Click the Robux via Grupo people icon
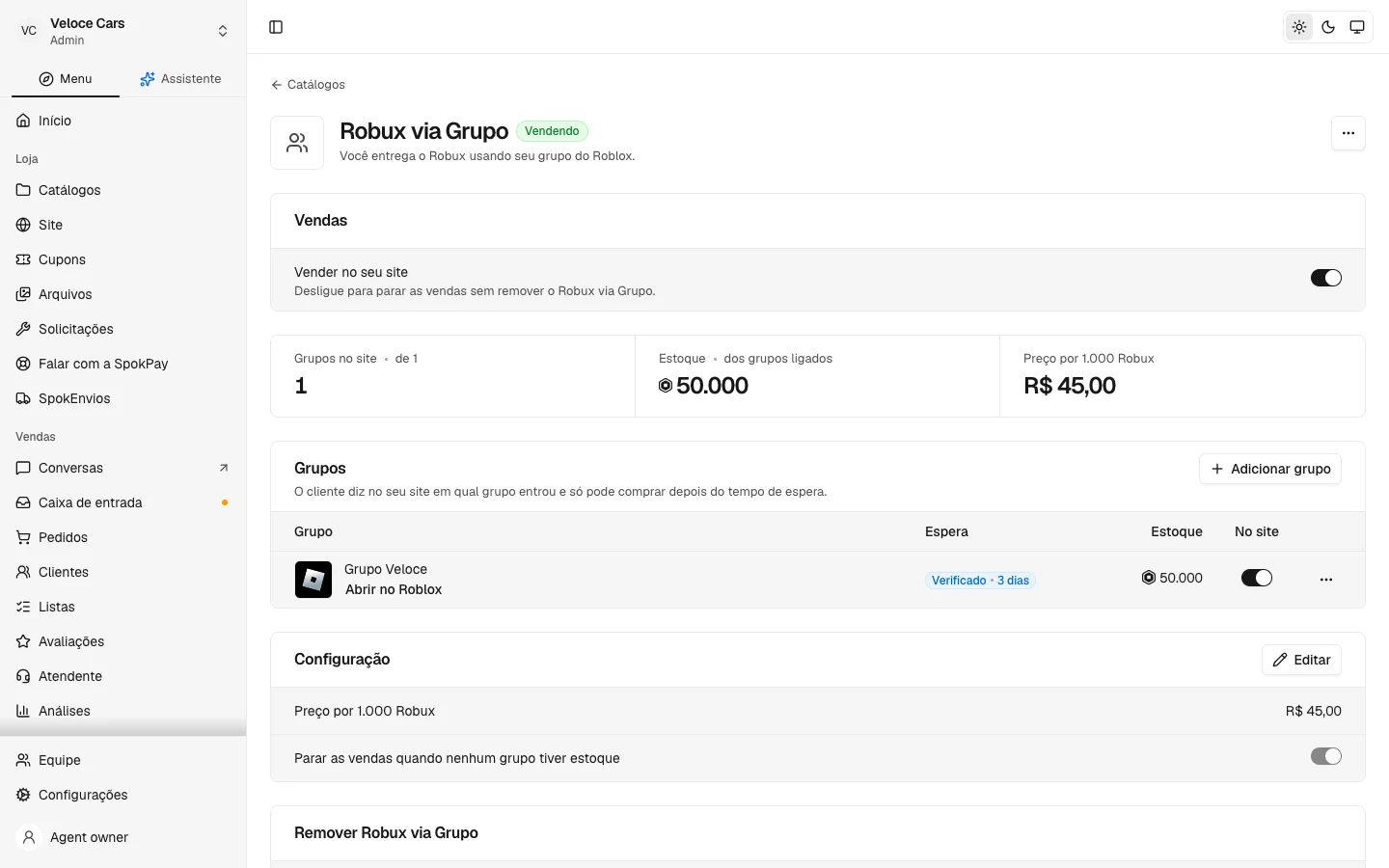The width and height of the screenshot is (1389, 868). tap(297, 143)
